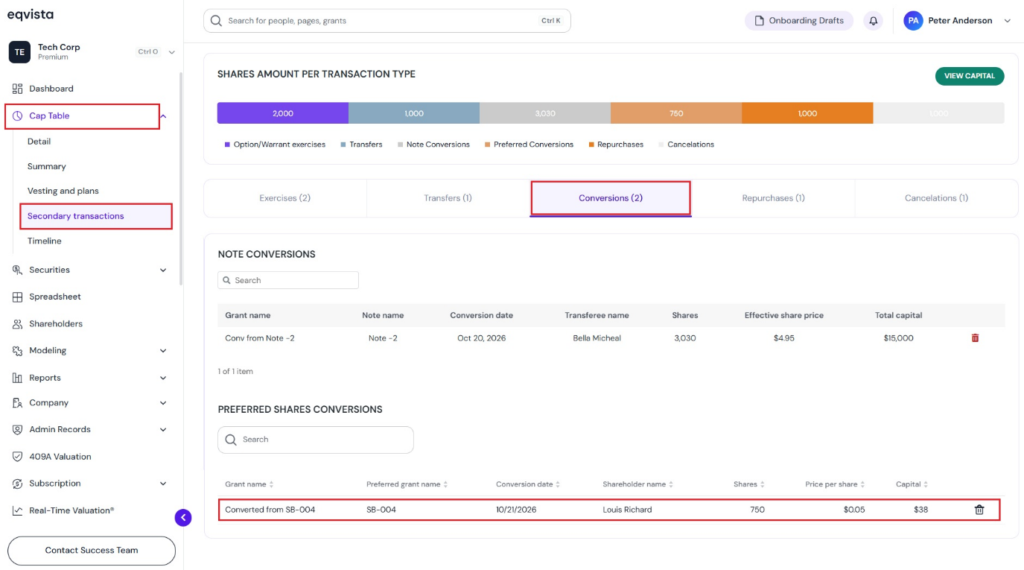Click the TE company avatar

click(20, 52)
